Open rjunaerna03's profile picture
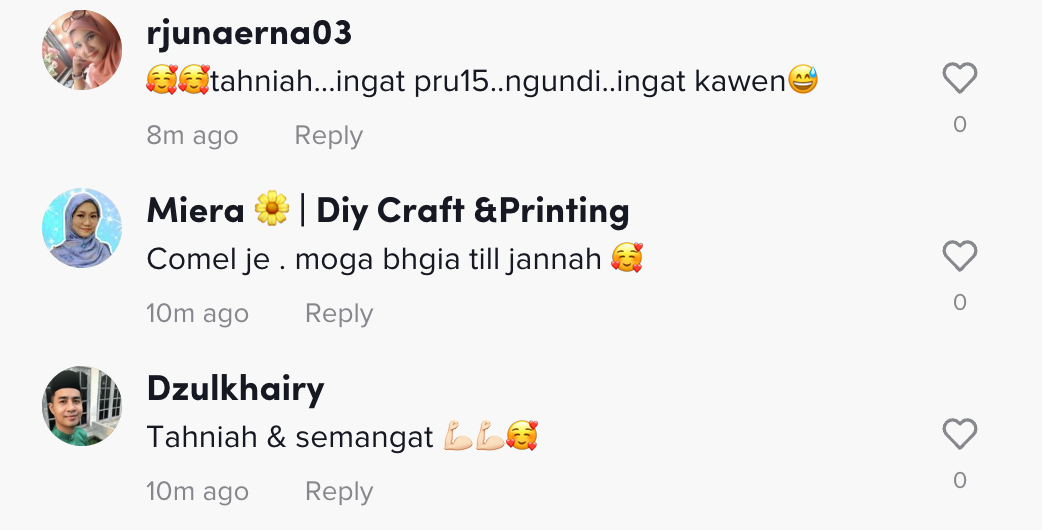1042x530 pixels. pyautogui.click(x=82, y=50)
